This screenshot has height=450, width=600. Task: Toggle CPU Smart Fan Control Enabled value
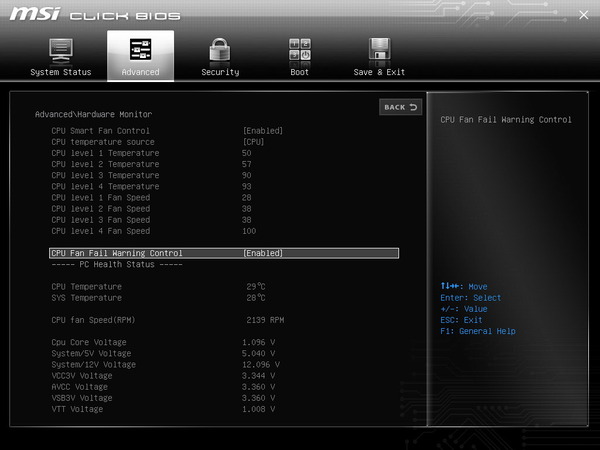263,131
